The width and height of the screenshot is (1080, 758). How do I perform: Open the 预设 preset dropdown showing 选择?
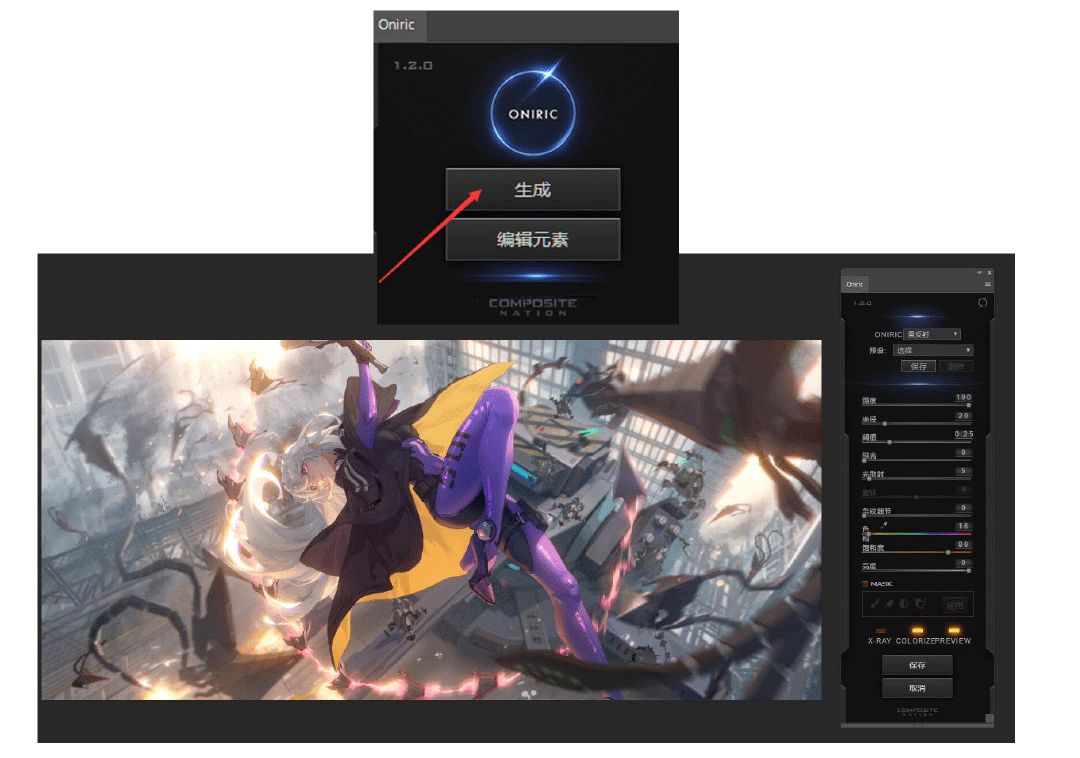click(933, 350)
